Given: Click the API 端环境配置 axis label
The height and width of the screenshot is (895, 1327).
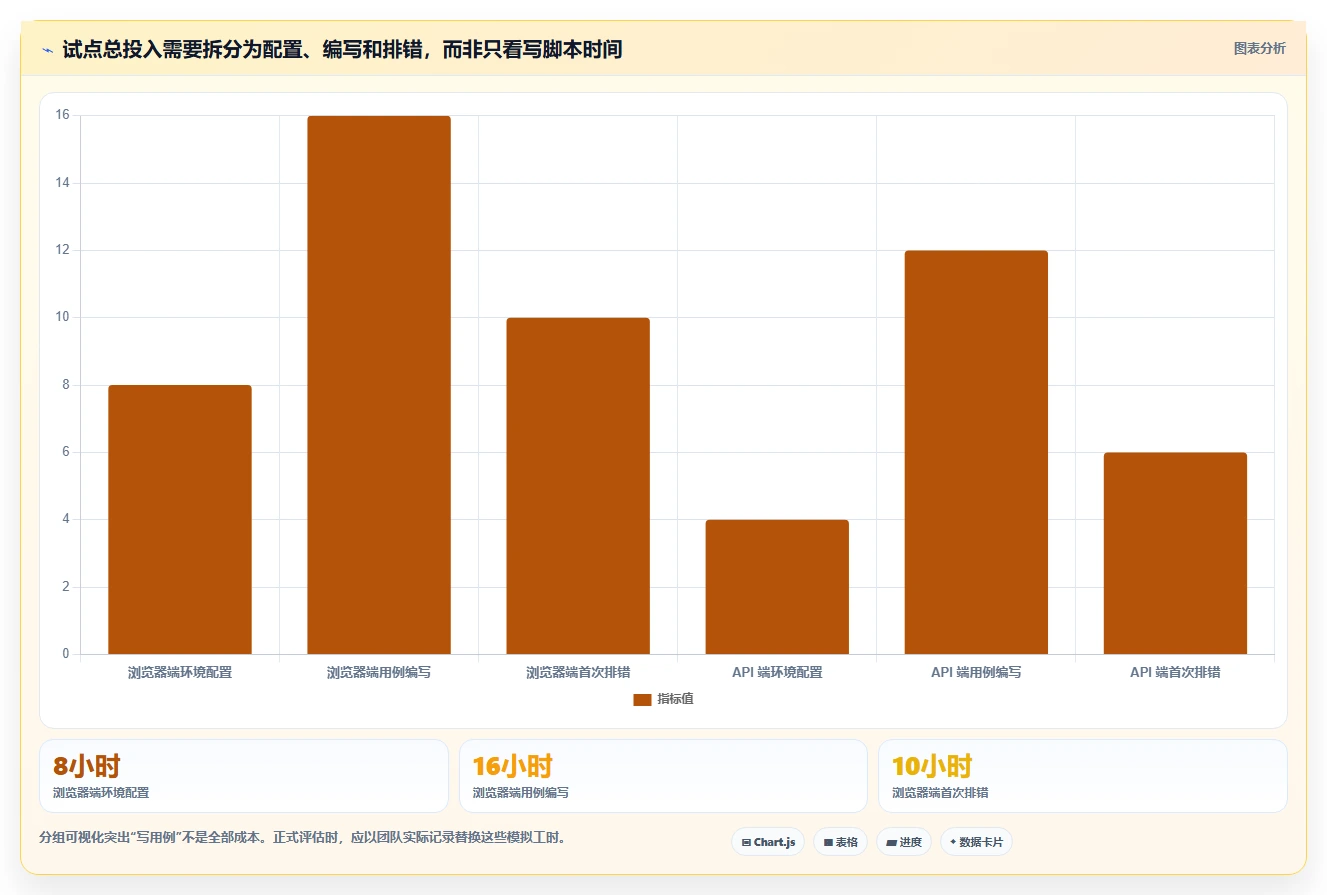Looking at the screenshot, I should pyautogui.click(x=777, y=672).
